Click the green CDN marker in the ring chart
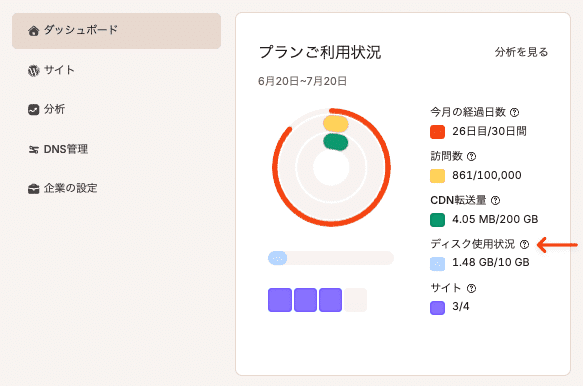 coord(336,142)
